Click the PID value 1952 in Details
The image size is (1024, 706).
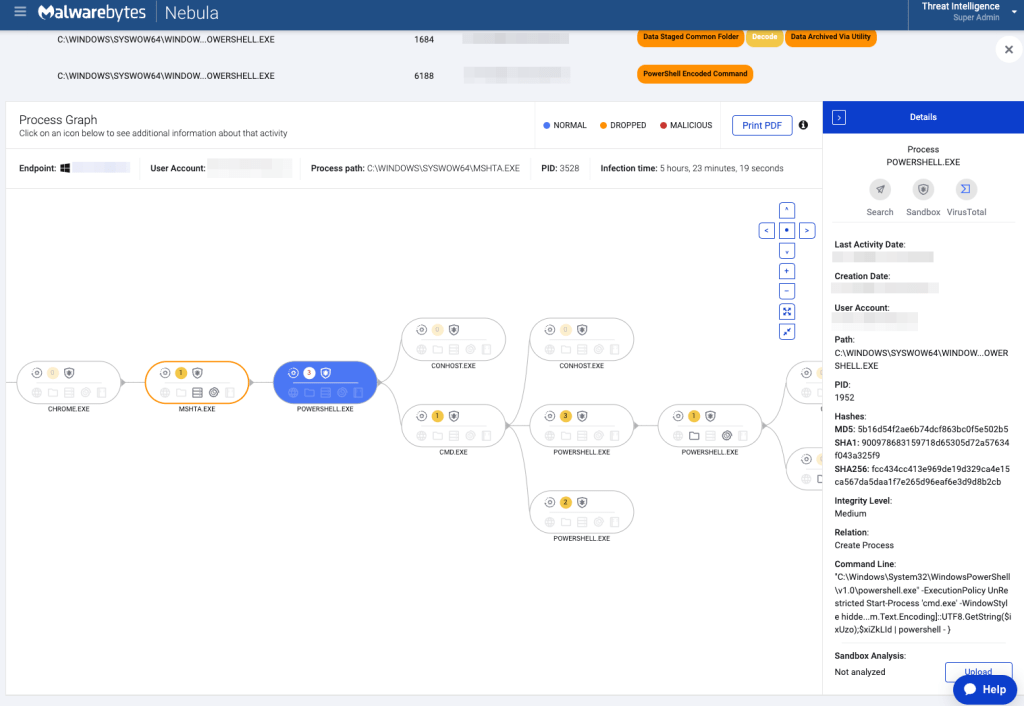pyautogui.click(x=844, y=398)
